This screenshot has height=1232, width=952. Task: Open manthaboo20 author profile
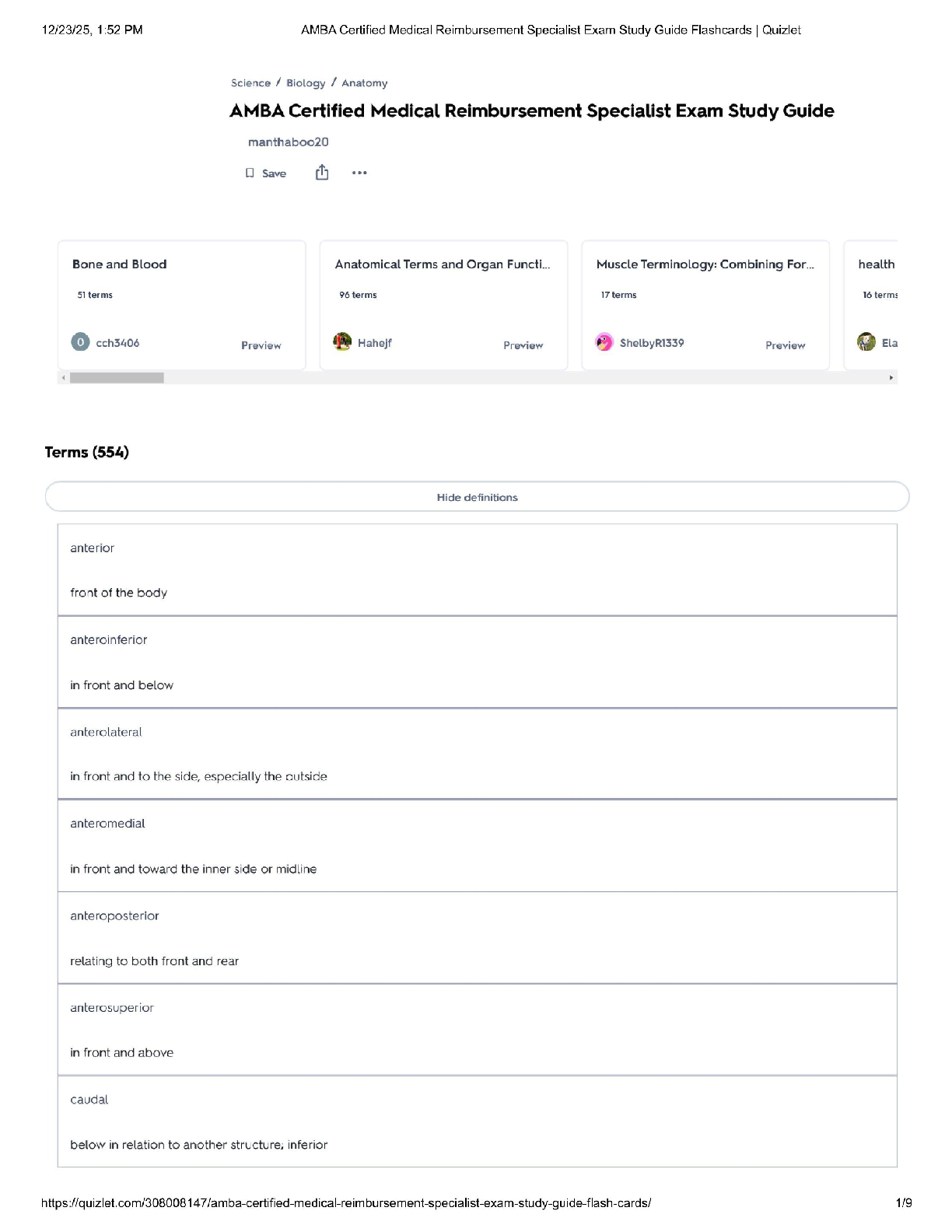coord(288,142)
